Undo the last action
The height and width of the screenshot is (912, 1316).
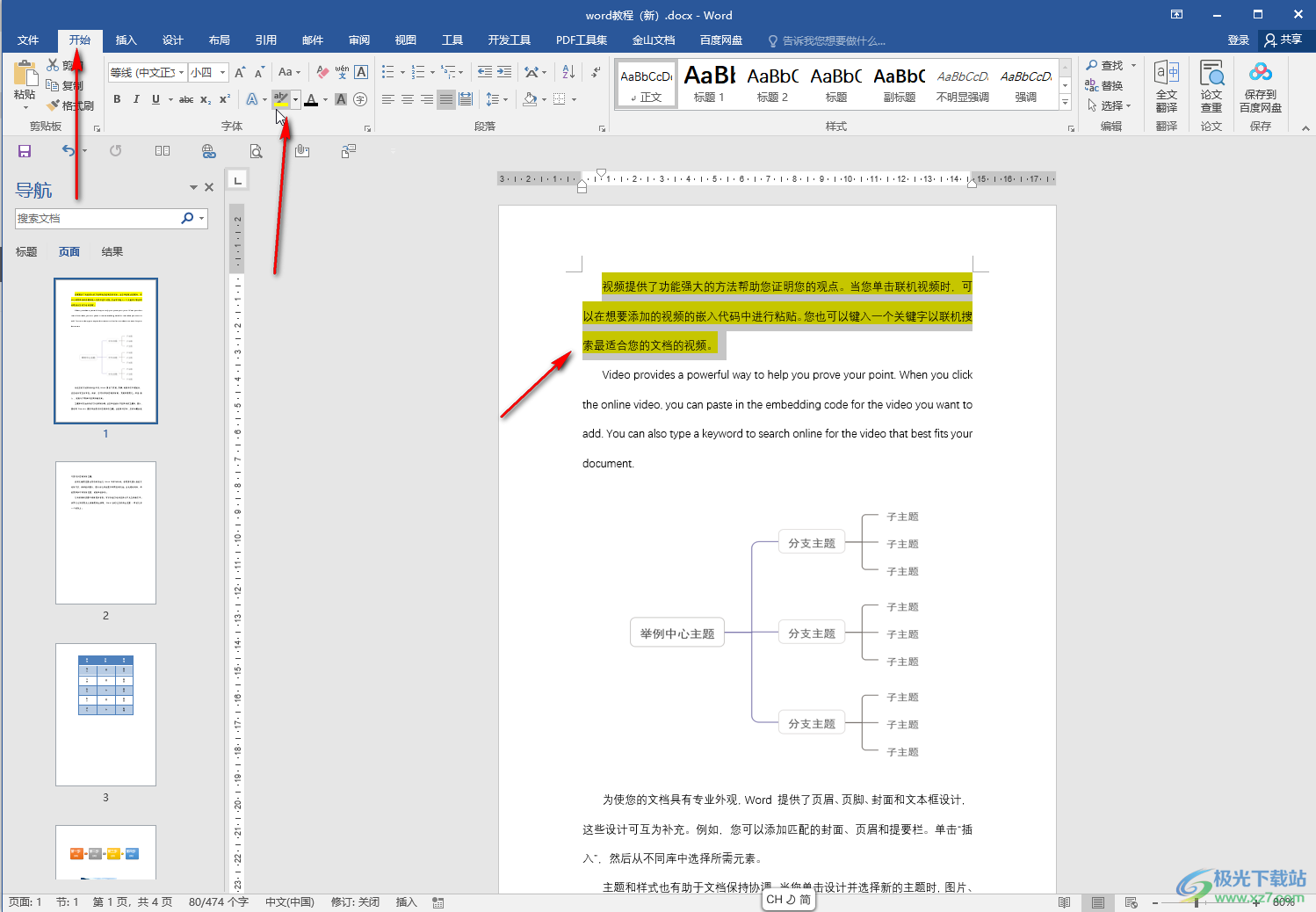69,151
